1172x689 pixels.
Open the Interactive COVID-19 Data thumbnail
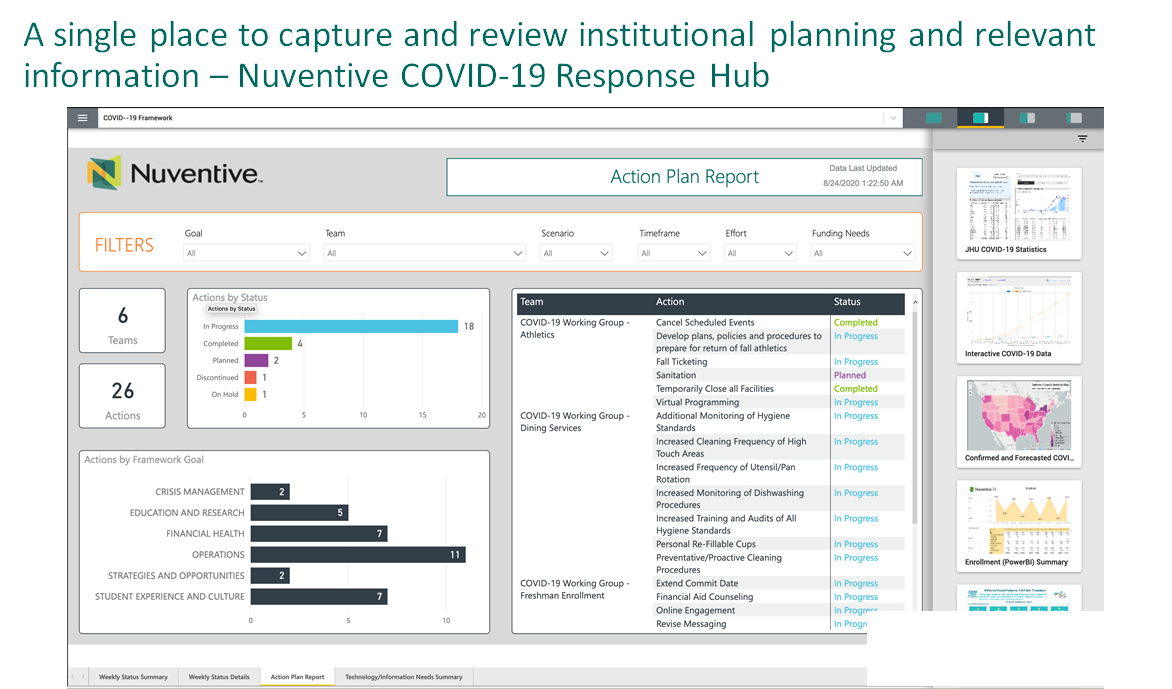(x=1019, y=318)
